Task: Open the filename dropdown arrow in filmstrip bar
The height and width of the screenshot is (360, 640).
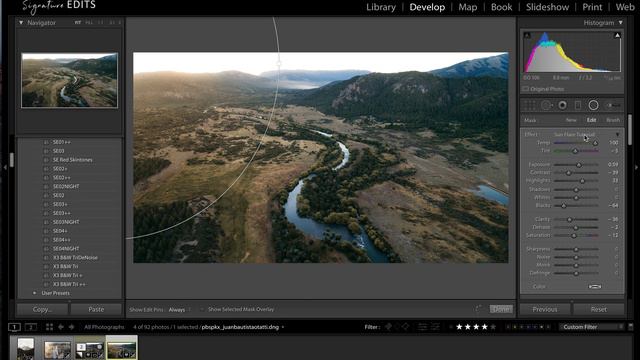Action: tap(282, 327)
